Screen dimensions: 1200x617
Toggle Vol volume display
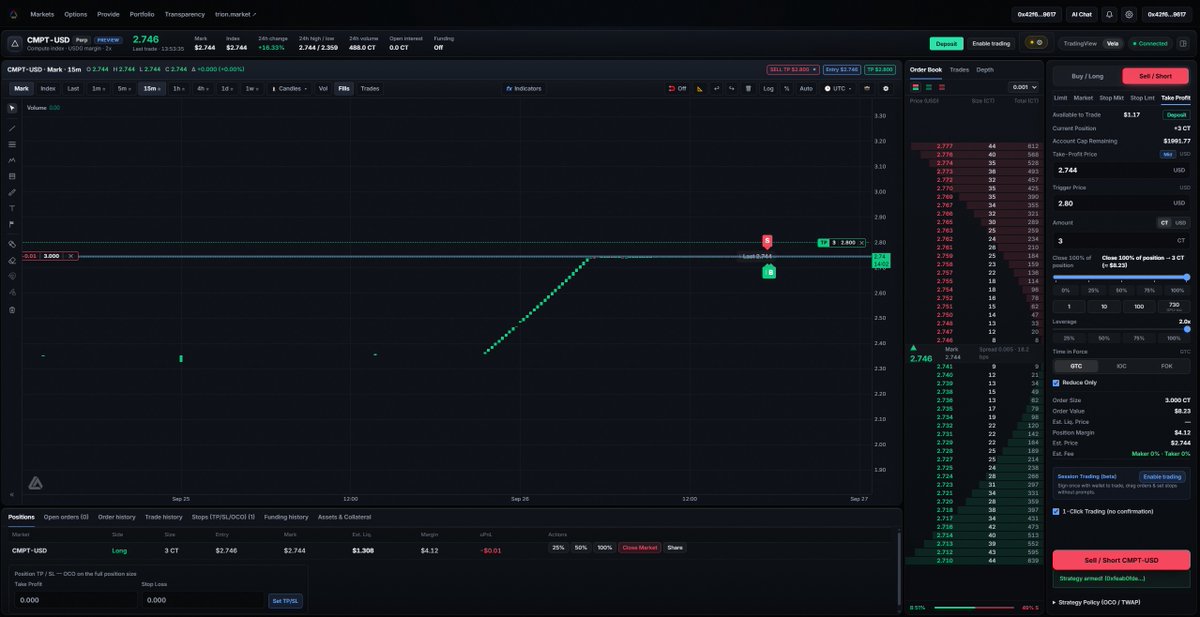click(323, 88)
